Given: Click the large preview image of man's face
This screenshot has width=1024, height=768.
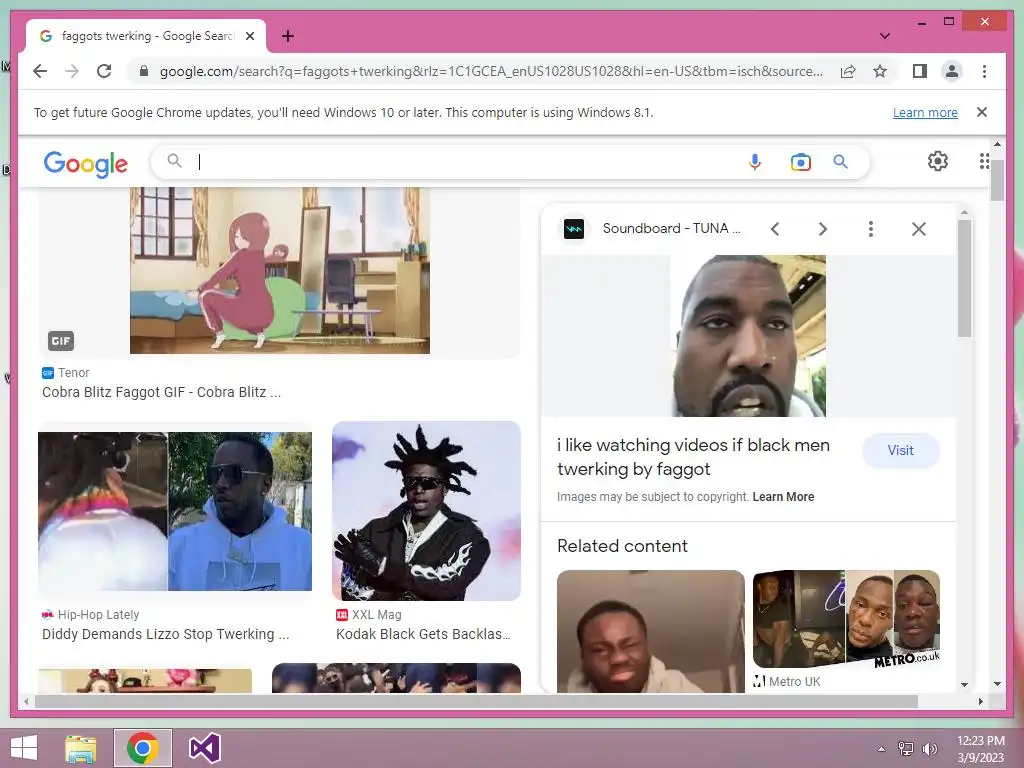Looking at the screenshot, I should point(749,336).
